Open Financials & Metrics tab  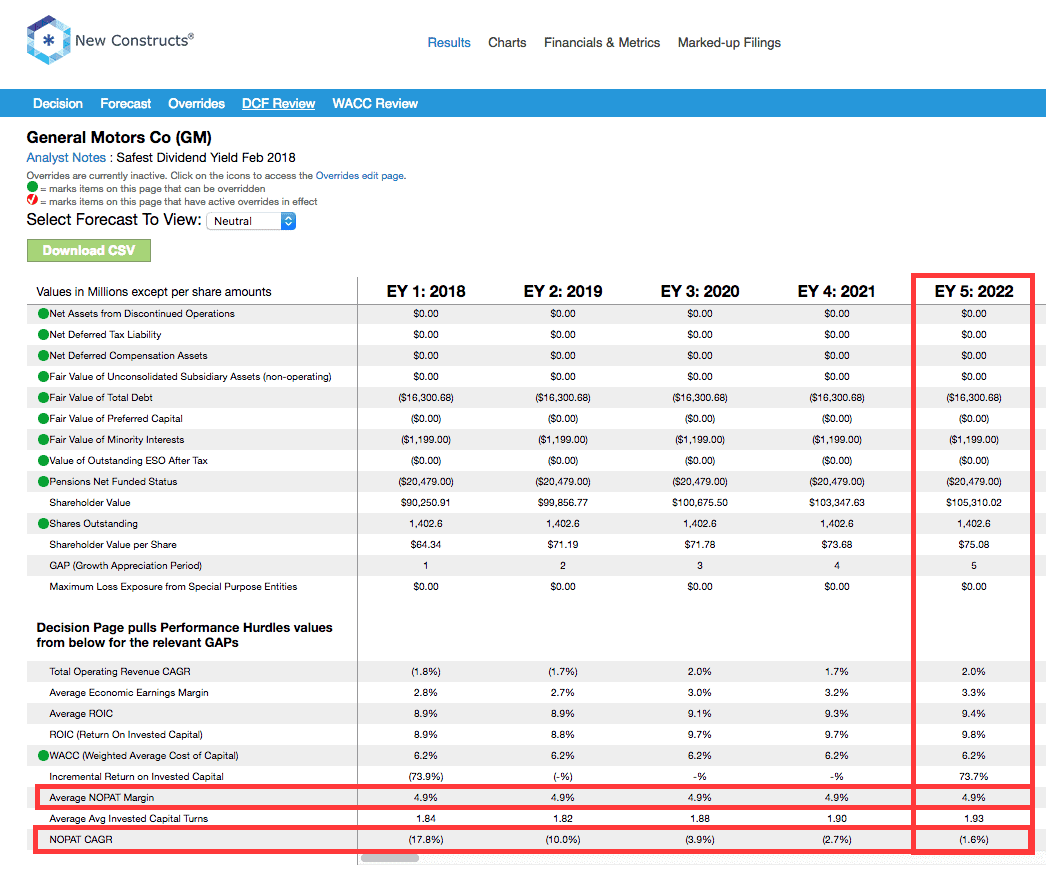[x=602, y=43]
